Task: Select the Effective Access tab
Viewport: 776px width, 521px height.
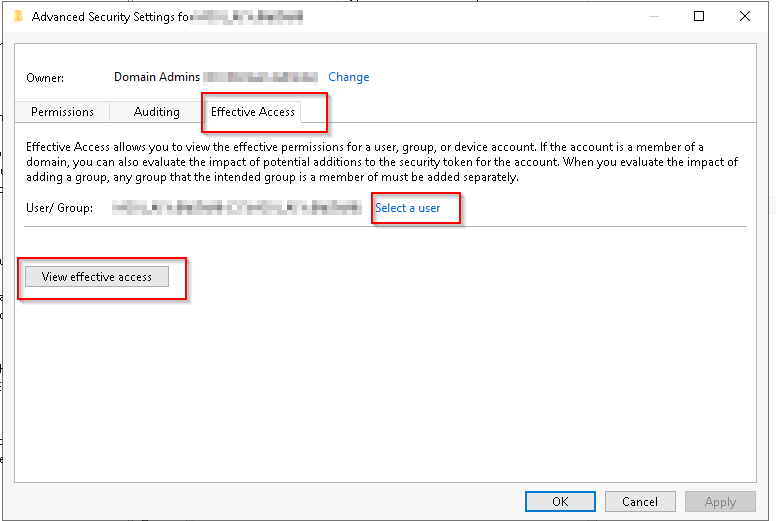Action: (x=253, y=112)
